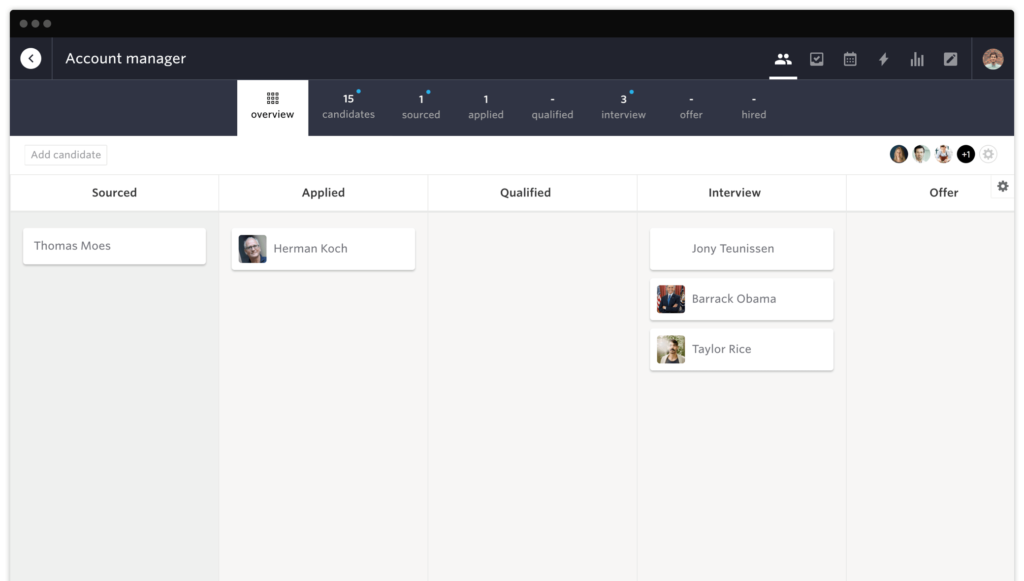1024x581 pixels.
Task: Open the edit pencil icon
Action: pos(950,59)
